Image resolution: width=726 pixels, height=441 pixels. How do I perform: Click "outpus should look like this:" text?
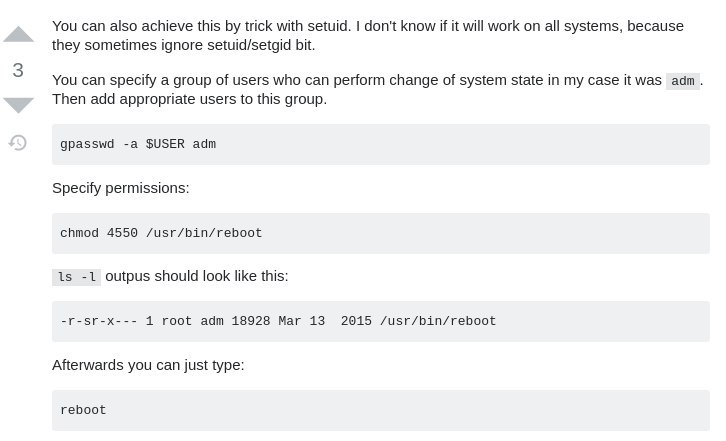click(197, 276)
